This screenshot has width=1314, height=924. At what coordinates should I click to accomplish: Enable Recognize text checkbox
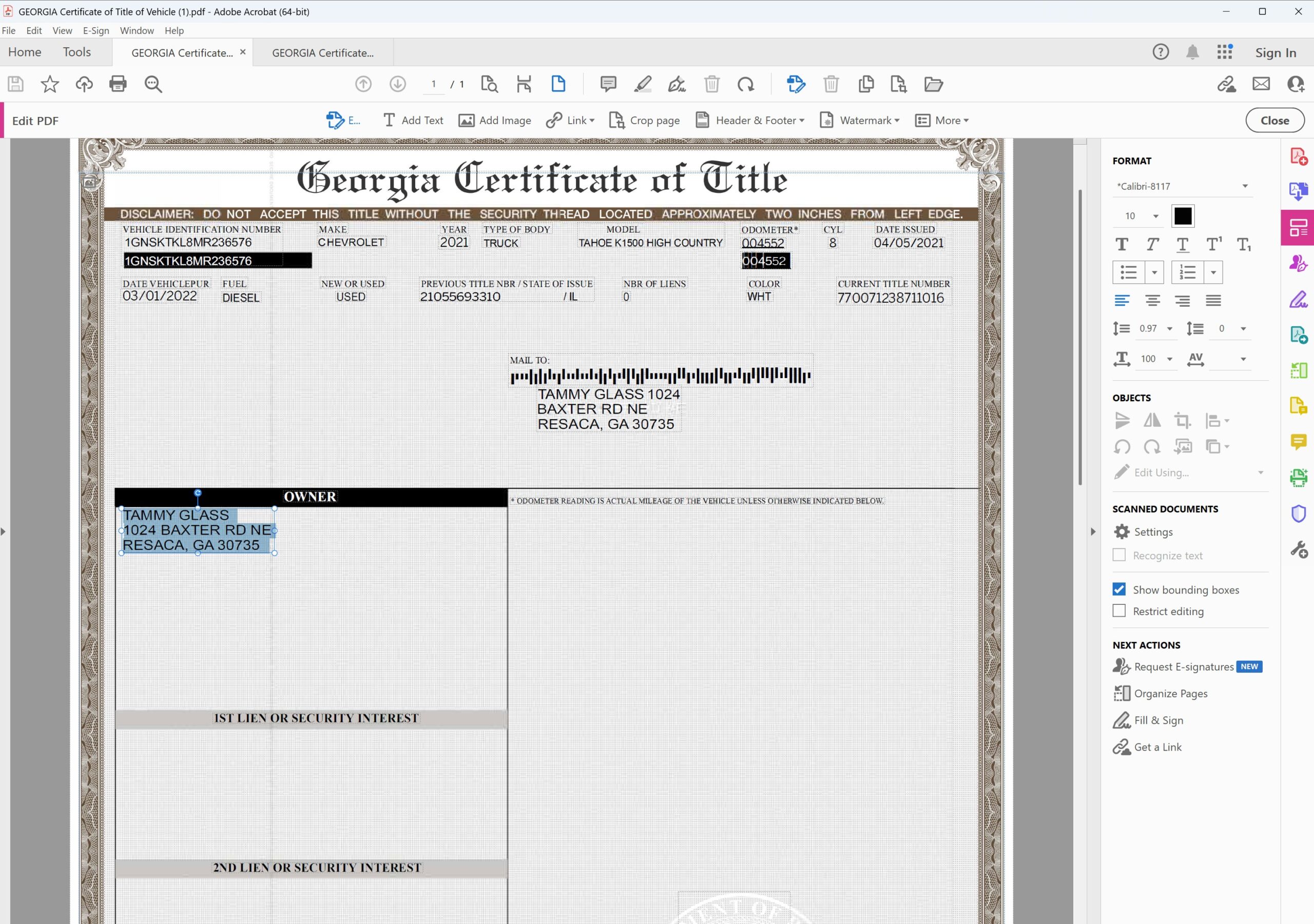1119,556
